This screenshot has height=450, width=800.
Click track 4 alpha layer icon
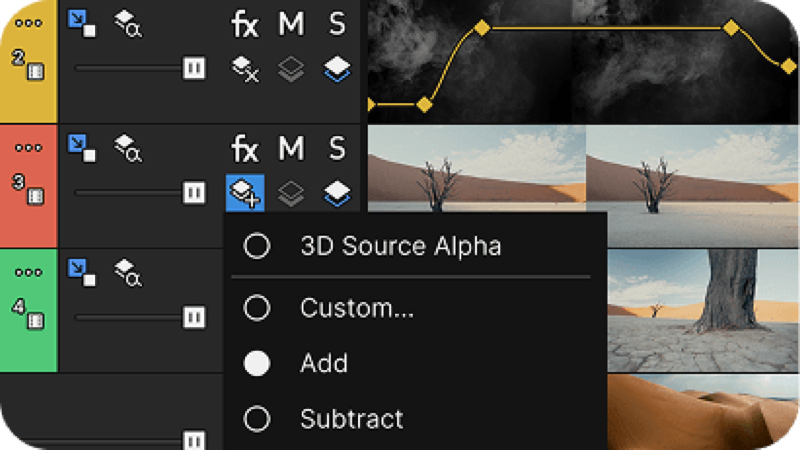pyautogui.click(x=128, y=272)
